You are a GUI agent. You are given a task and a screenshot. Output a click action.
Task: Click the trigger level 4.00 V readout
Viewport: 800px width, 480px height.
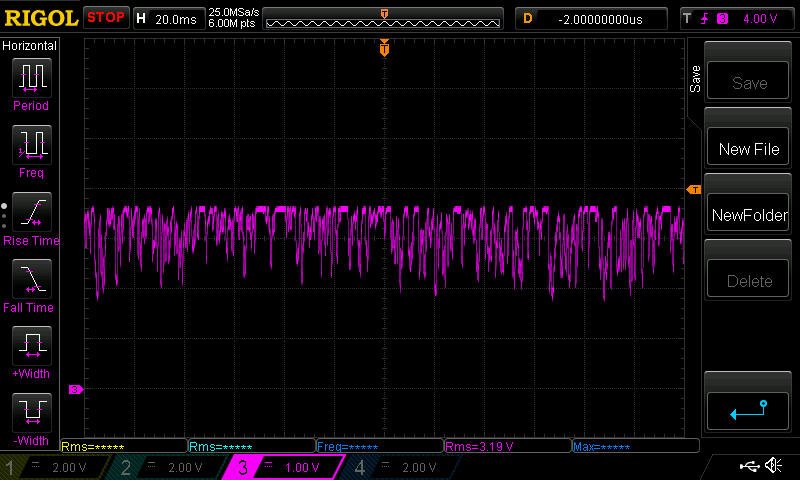760,19
